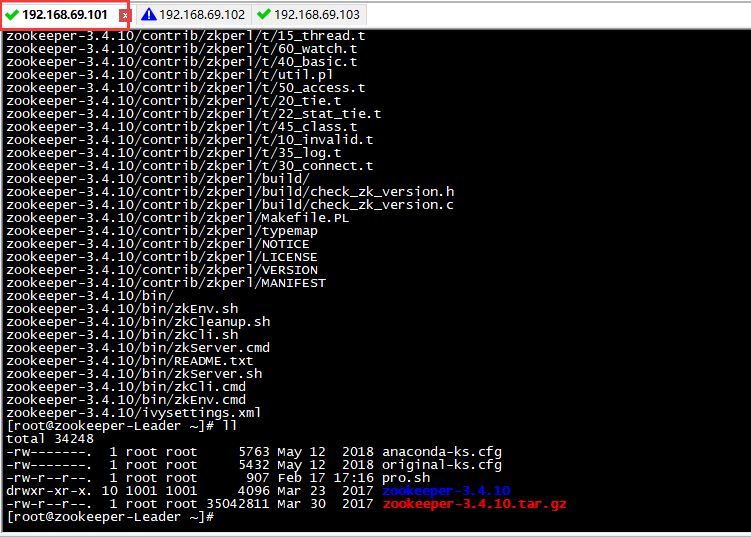Click the zkperl/typemap line
The image size is (751, 537).
pyautogui.click(x=162, y=231)
